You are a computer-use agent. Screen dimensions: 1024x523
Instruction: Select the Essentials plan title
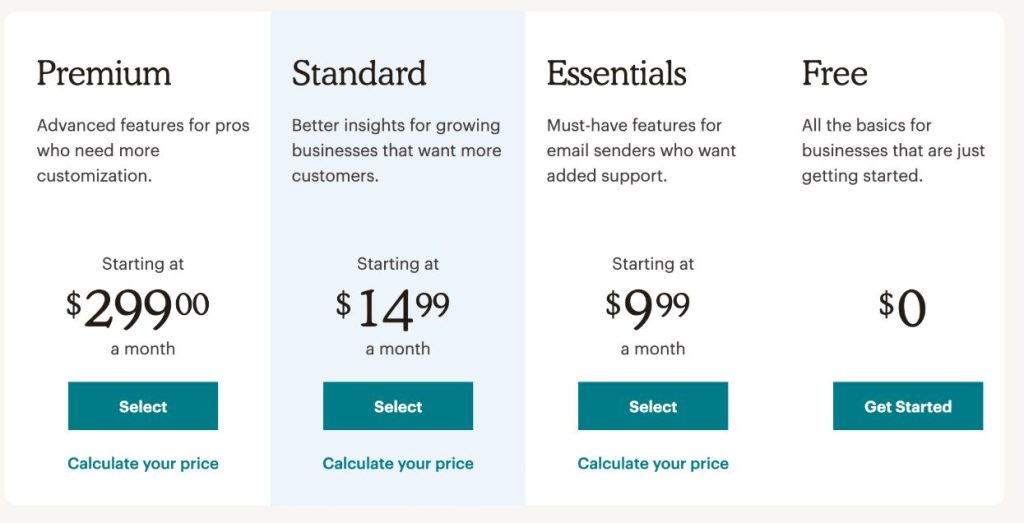(x=616, y=73)
